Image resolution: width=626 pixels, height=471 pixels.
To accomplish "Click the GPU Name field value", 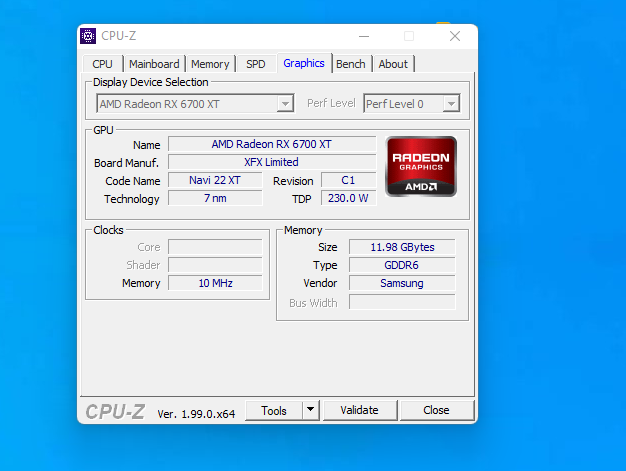I will coord(272,144).
